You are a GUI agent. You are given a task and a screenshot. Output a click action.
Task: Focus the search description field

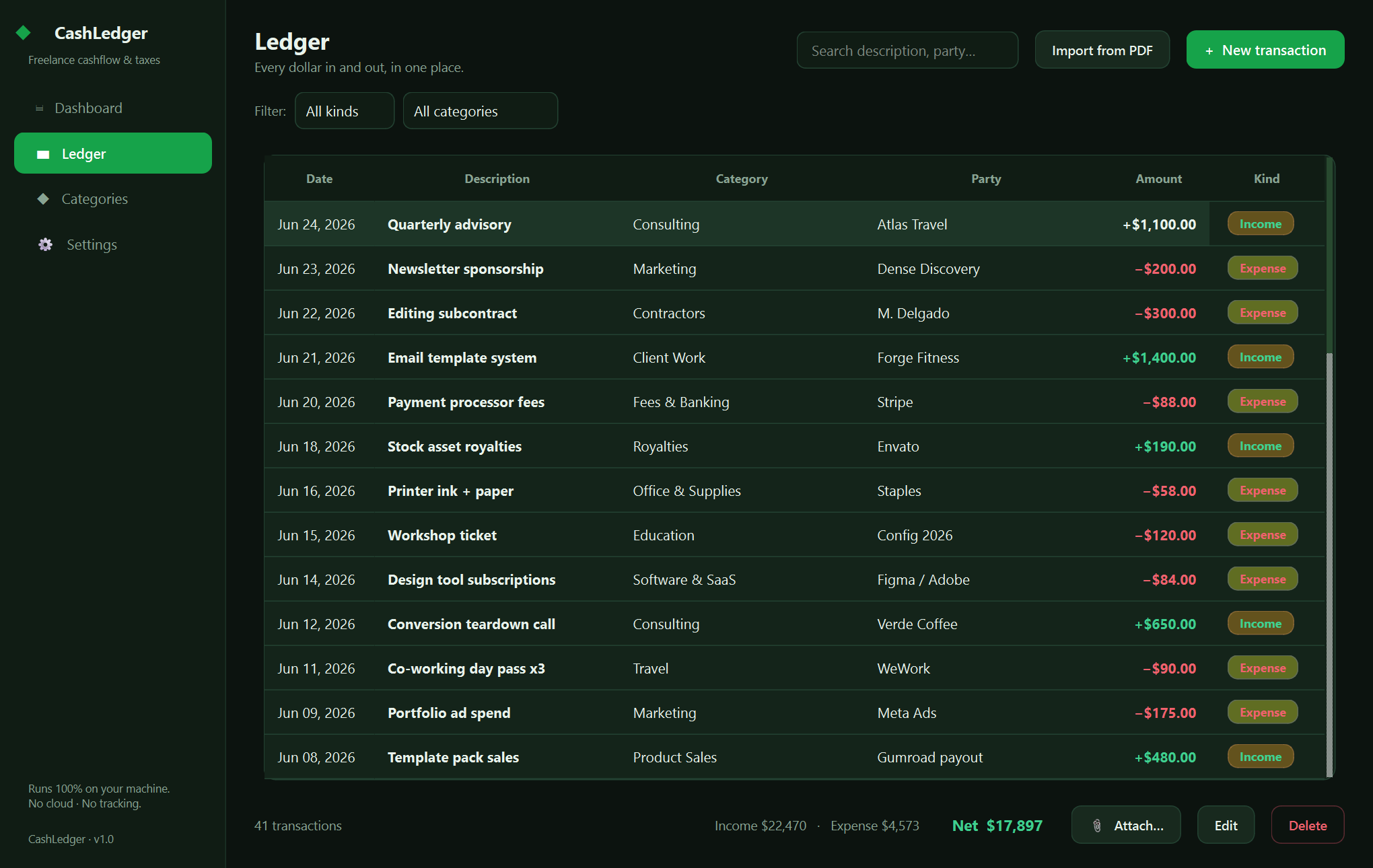click(907, 50)
